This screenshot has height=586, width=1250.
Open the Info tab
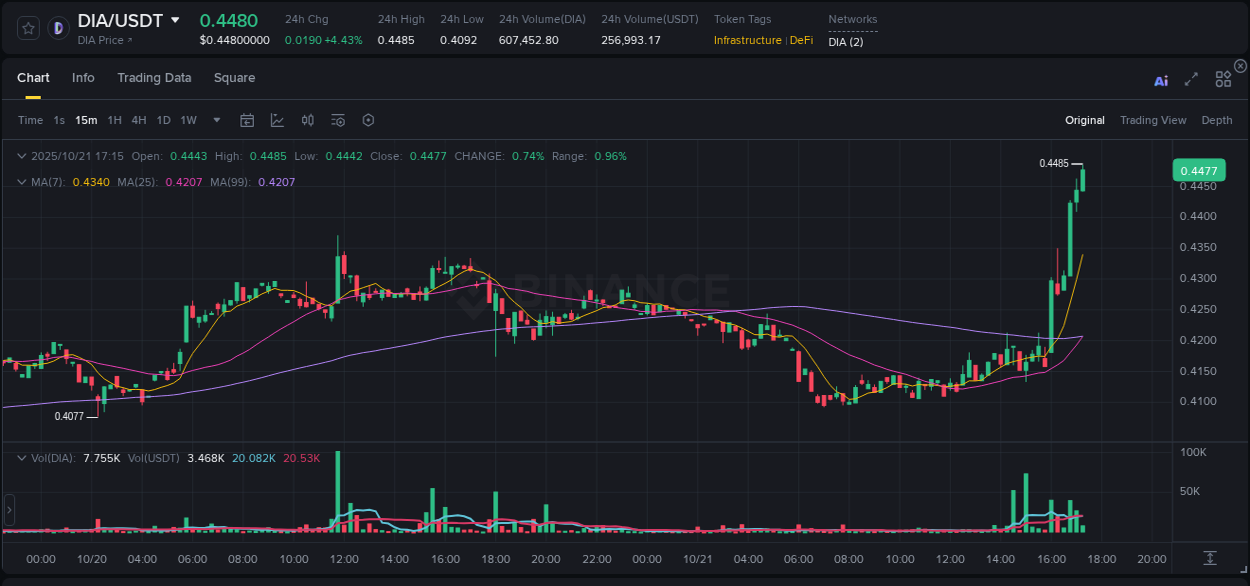[x=83, y=77]
